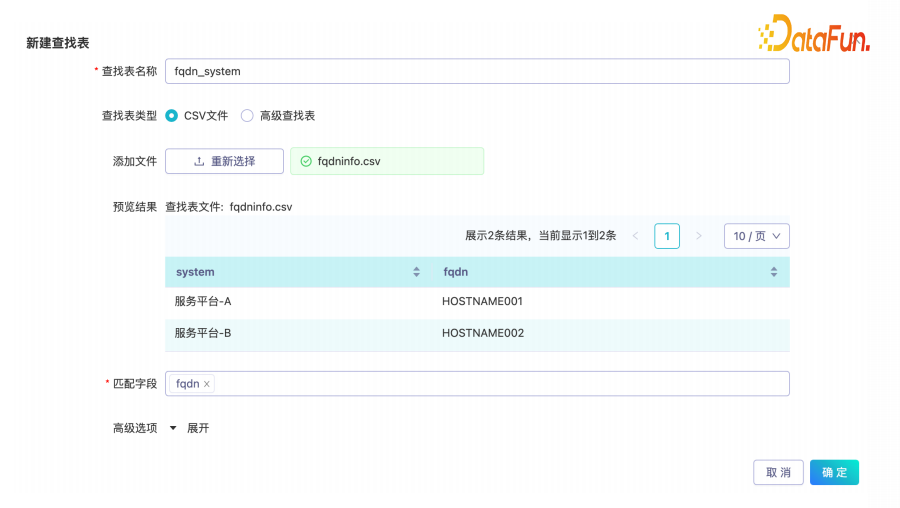The height and width of the screenshot is (508, 900).
Task: Click the sort icon in fqdn column
Action: click(774, 272)
